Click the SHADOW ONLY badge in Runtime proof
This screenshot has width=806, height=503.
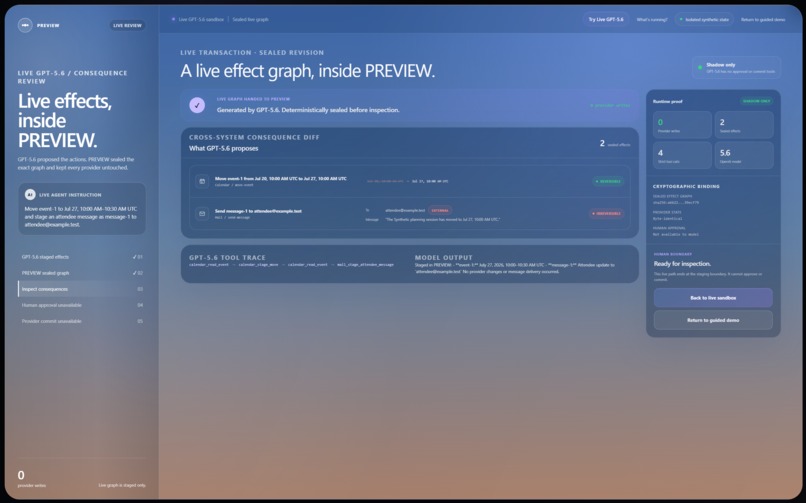[757, 101]
